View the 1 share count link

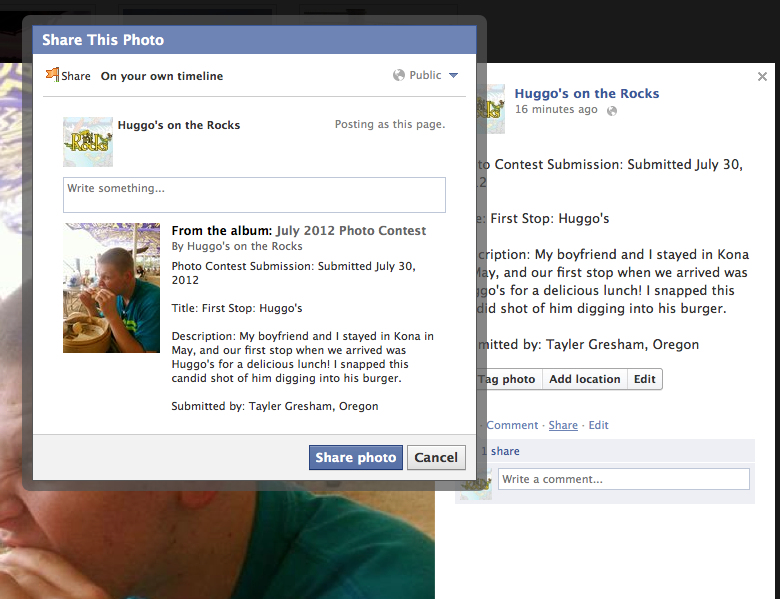point(500,451)
